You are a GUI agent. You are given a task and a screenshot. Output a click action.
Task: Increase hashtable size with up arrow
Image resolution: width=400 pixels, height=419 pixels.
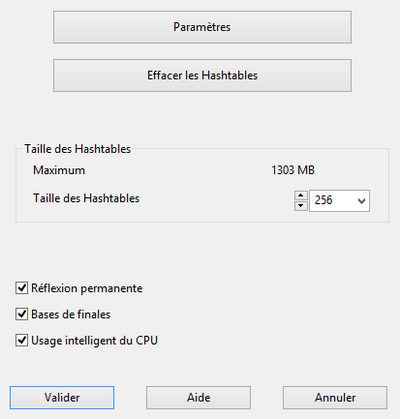pos(301,195)
